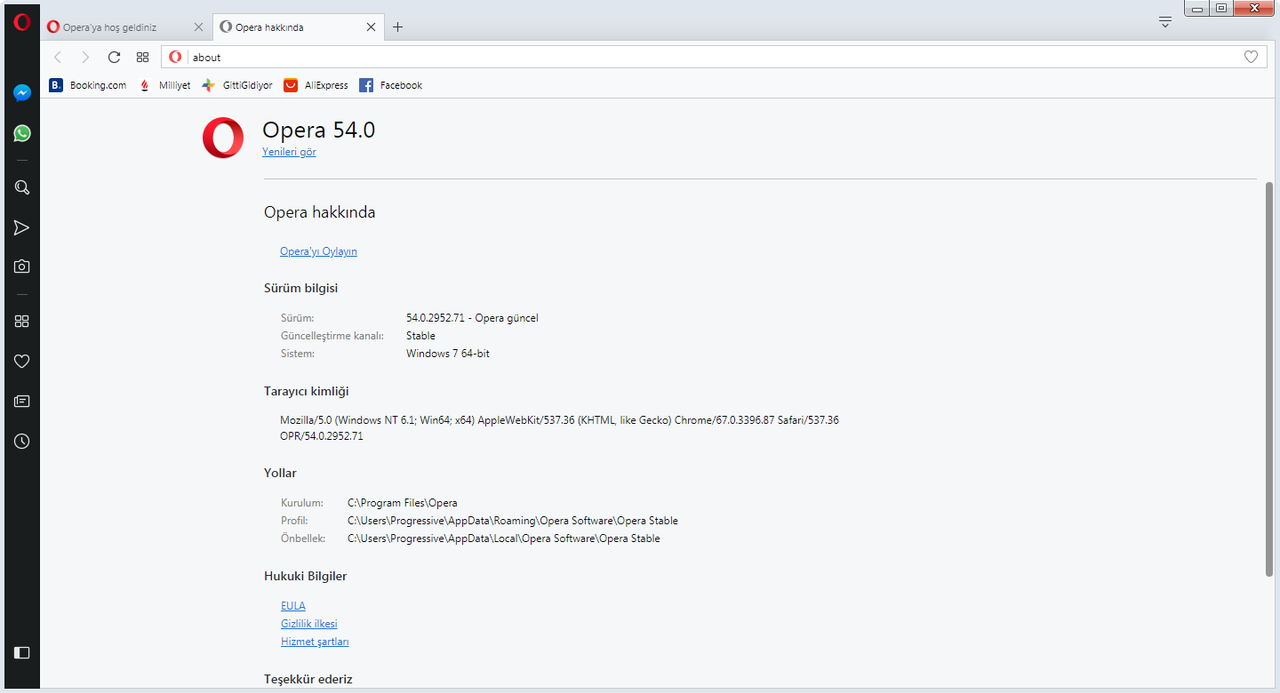Open bookmarks heart icon in sidebar
1280x693 pixels.
[22, 361]
